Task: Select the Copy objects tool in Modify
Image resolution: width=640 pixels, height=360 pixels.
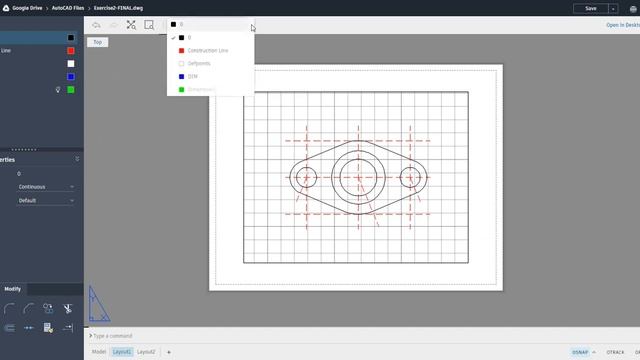Action: point(48,308)
